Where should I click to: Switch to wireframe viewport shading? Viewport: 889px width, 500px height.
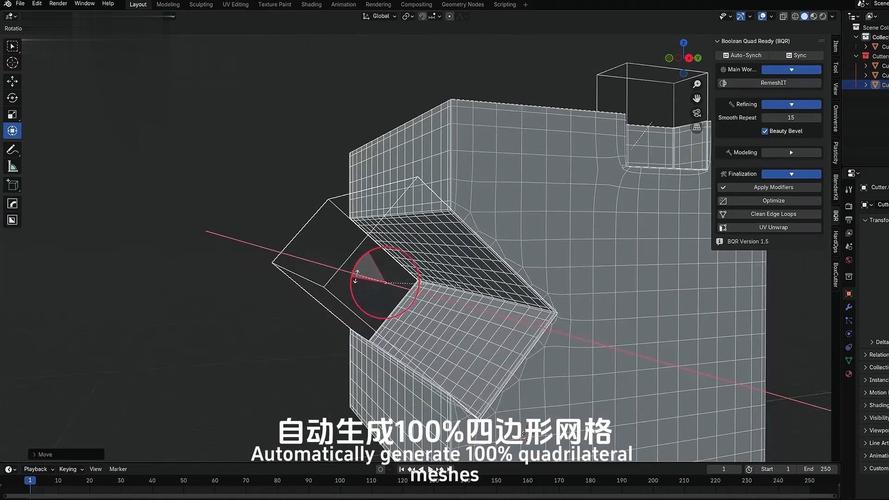795,16
